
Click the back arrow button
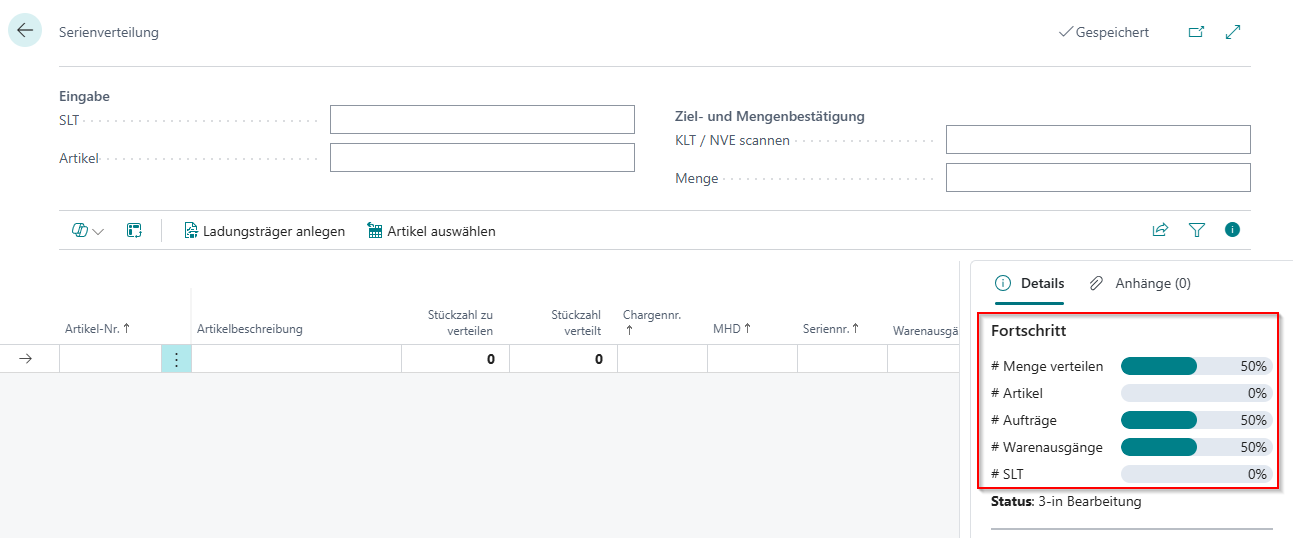pos(25,31)
